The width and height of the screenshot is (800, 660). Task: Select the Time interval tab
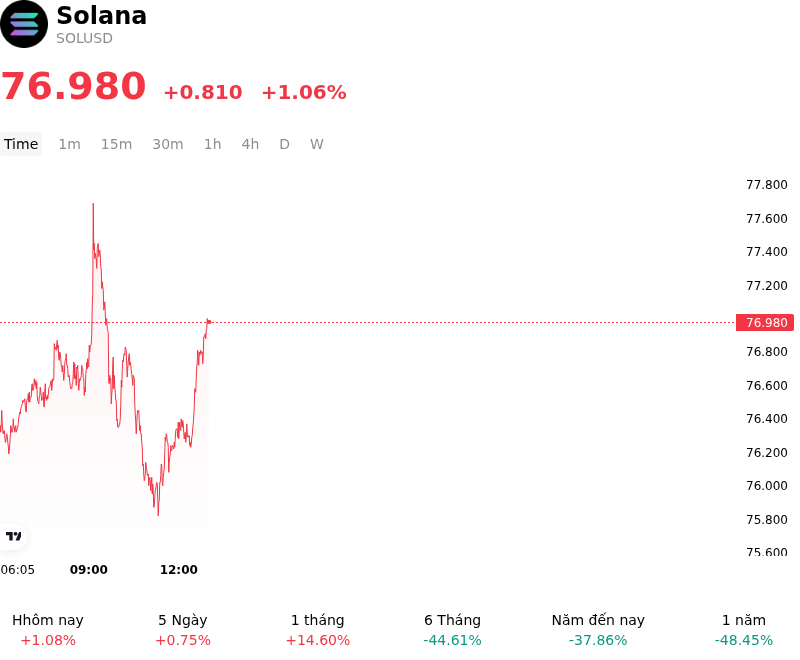point(21,144)
